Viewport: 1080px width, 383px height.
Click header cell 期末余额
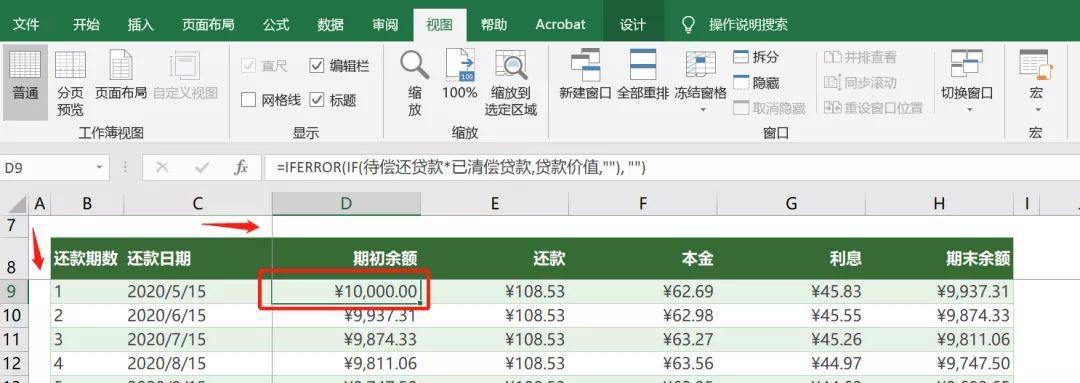point(939,258)
